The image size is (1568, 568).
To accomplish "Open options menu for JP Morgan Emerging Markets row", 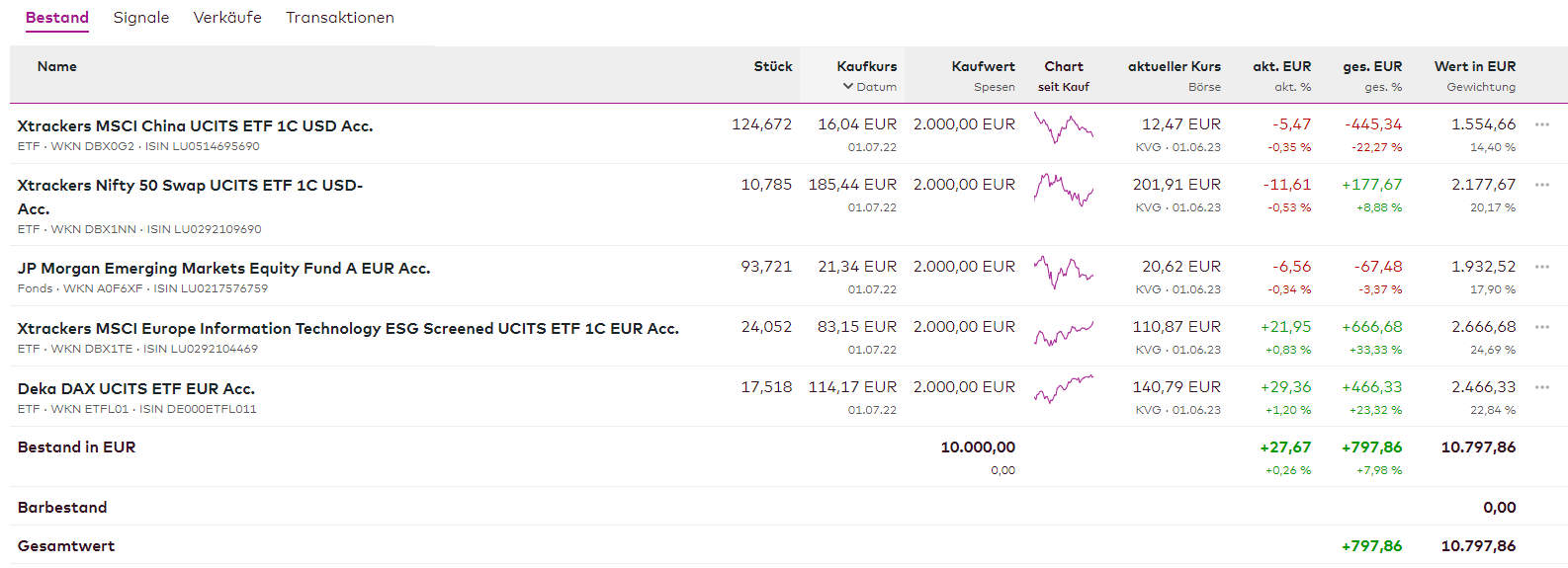I will [1541, 267].
